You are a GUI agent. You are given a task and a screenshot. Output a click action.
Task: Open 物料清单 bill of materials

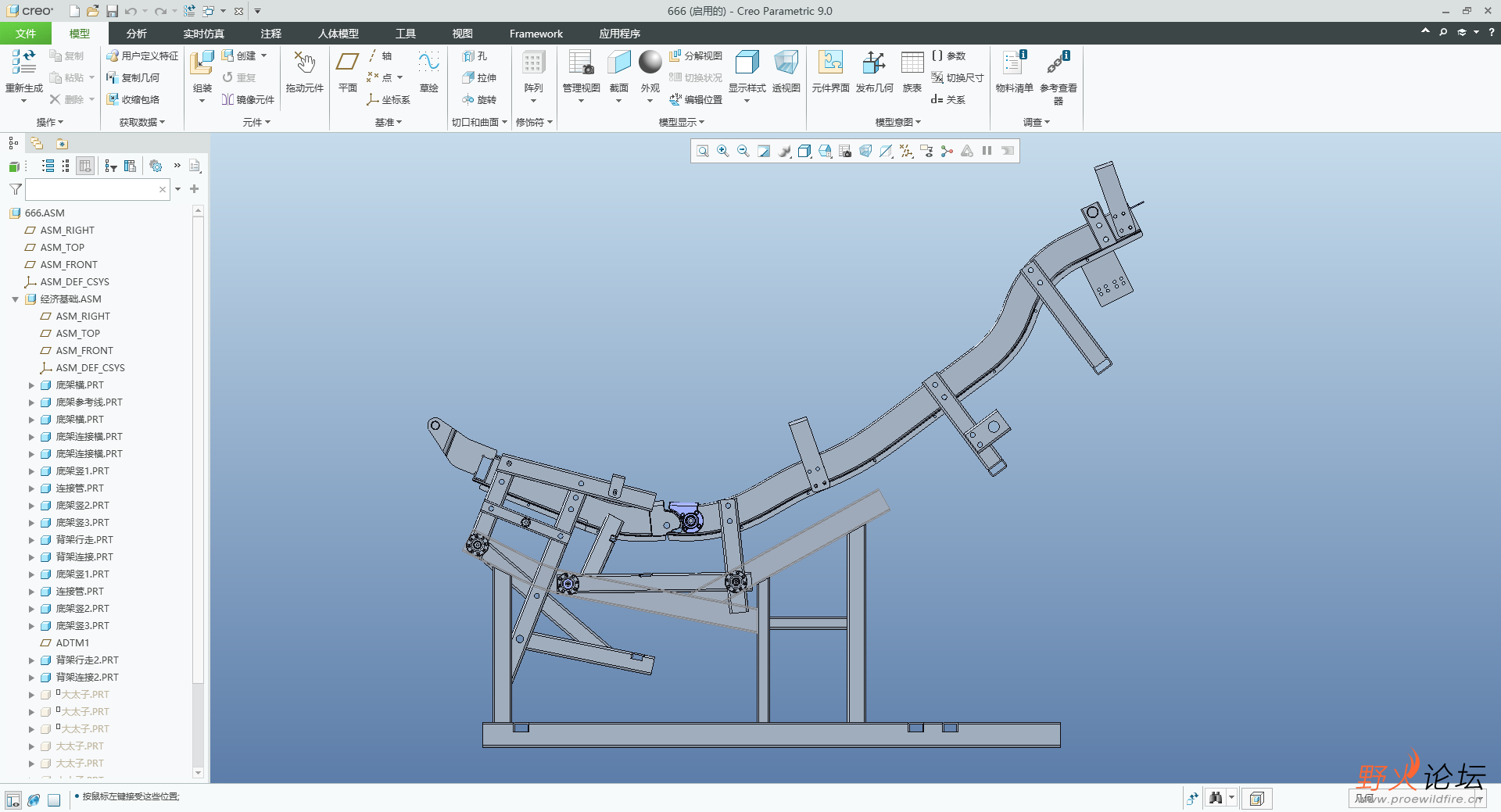(x=1014, y=70)
